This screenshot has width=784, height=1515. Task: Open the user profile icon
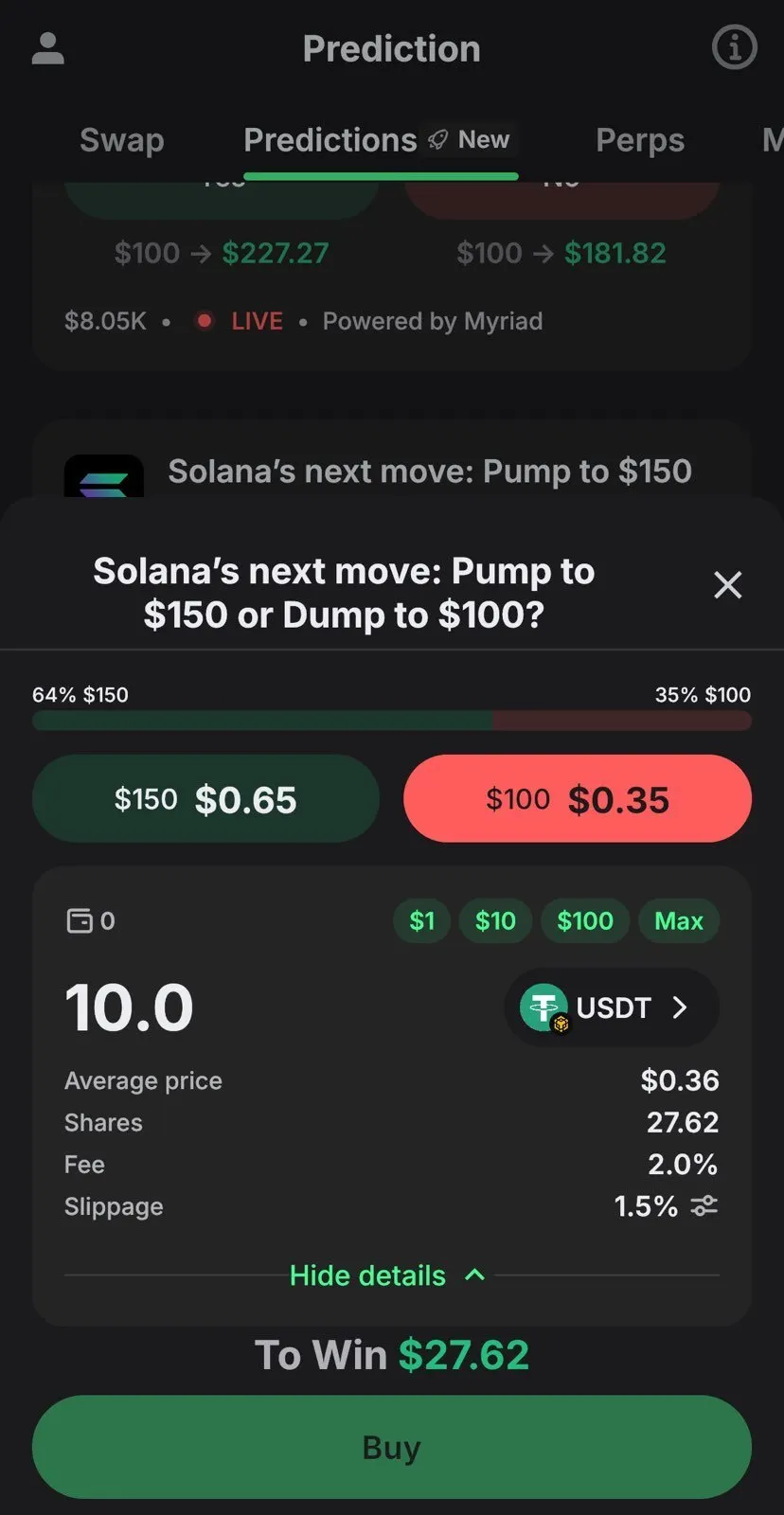[48, 48]
